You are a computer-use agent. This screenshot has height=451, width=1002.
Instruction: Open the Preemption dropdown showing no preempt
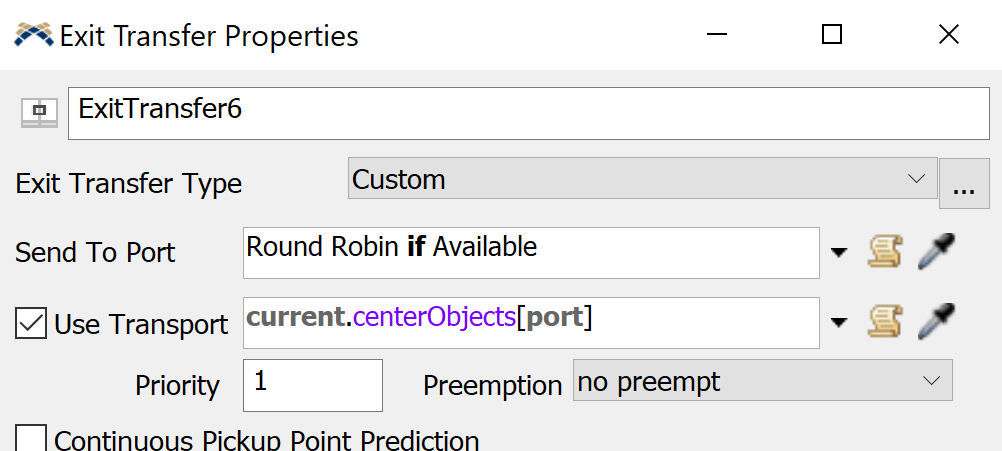tap(762, 381)
